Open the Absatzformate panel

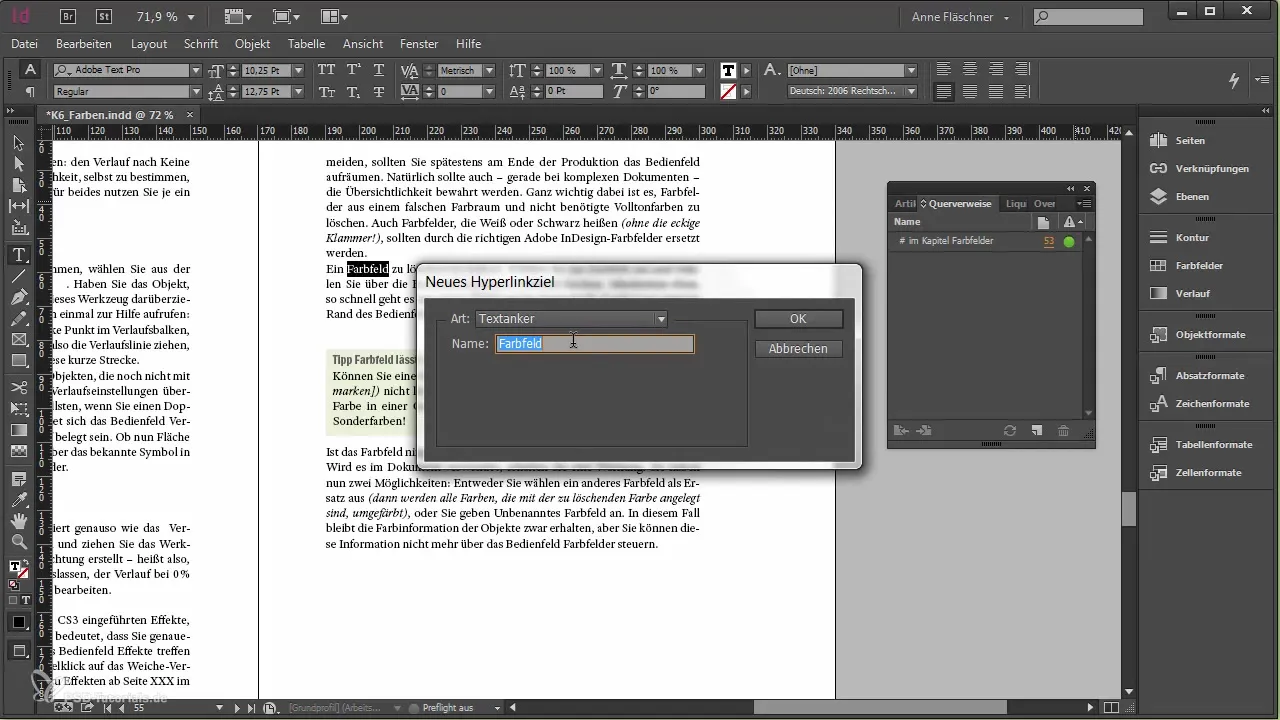[1210, 376]
